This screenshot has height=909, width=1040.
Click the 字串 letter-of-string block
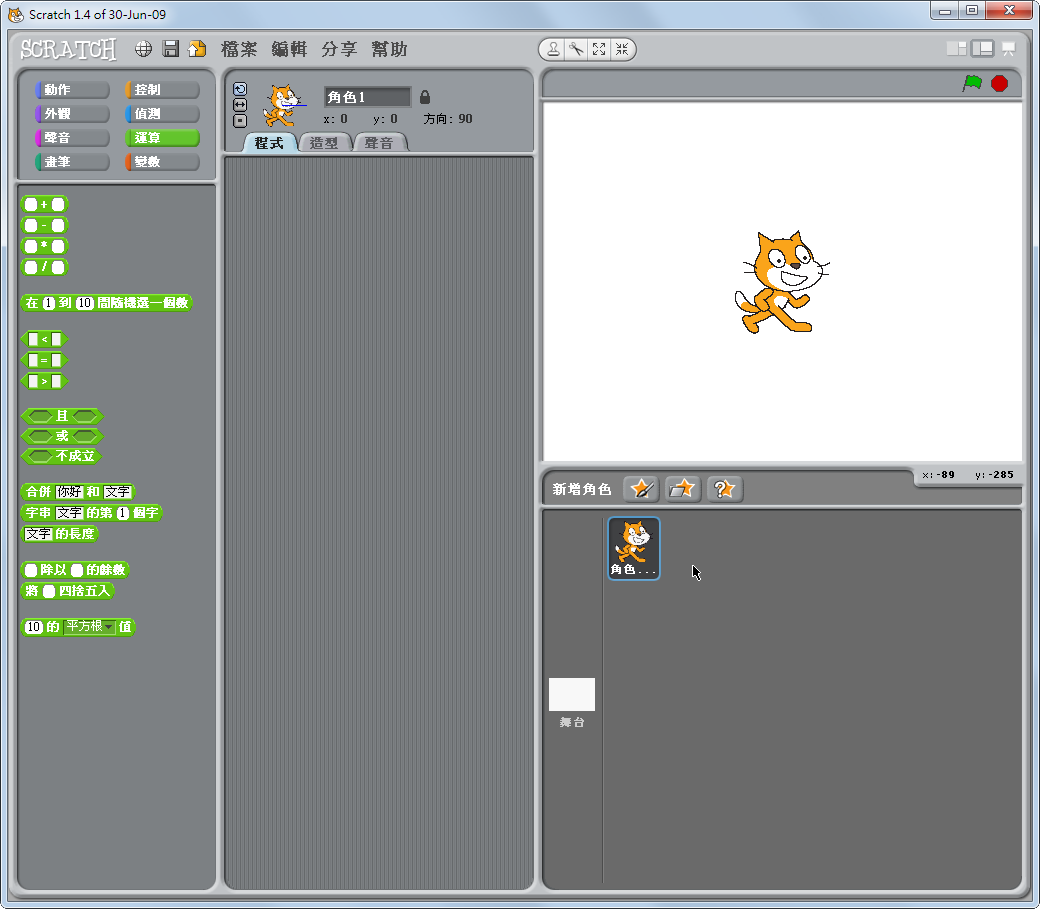(x=92, y=513)
